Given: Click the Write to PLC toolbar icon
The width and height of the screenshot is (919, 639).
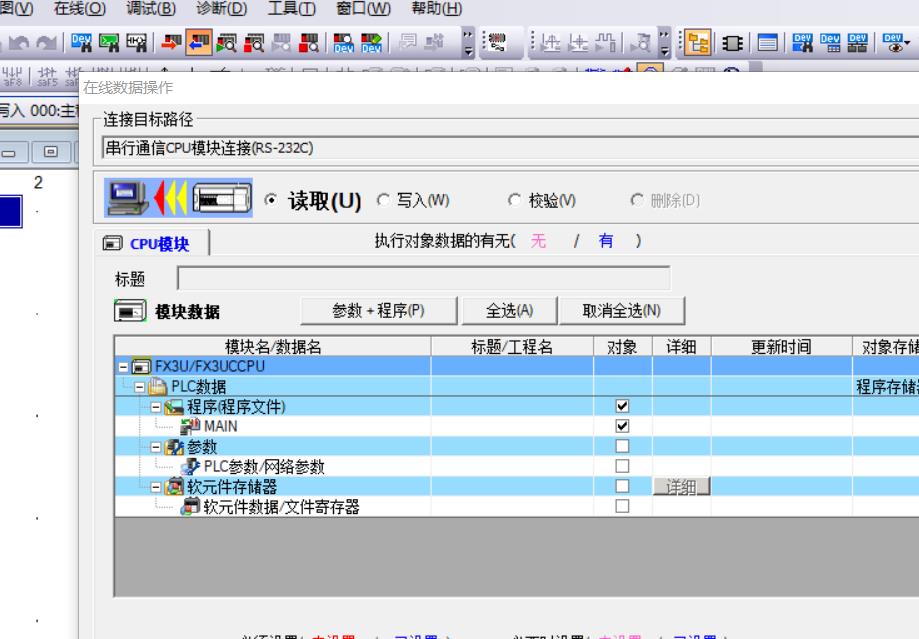Looking at the screenshot, I should (x=172, y=43).
